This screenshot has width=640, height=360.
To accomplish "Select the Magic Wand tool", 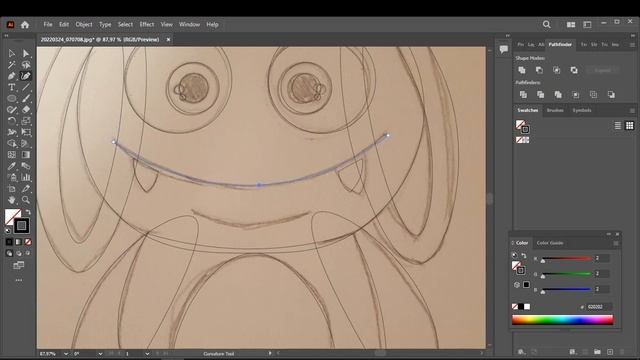I will tap(11, 65).
